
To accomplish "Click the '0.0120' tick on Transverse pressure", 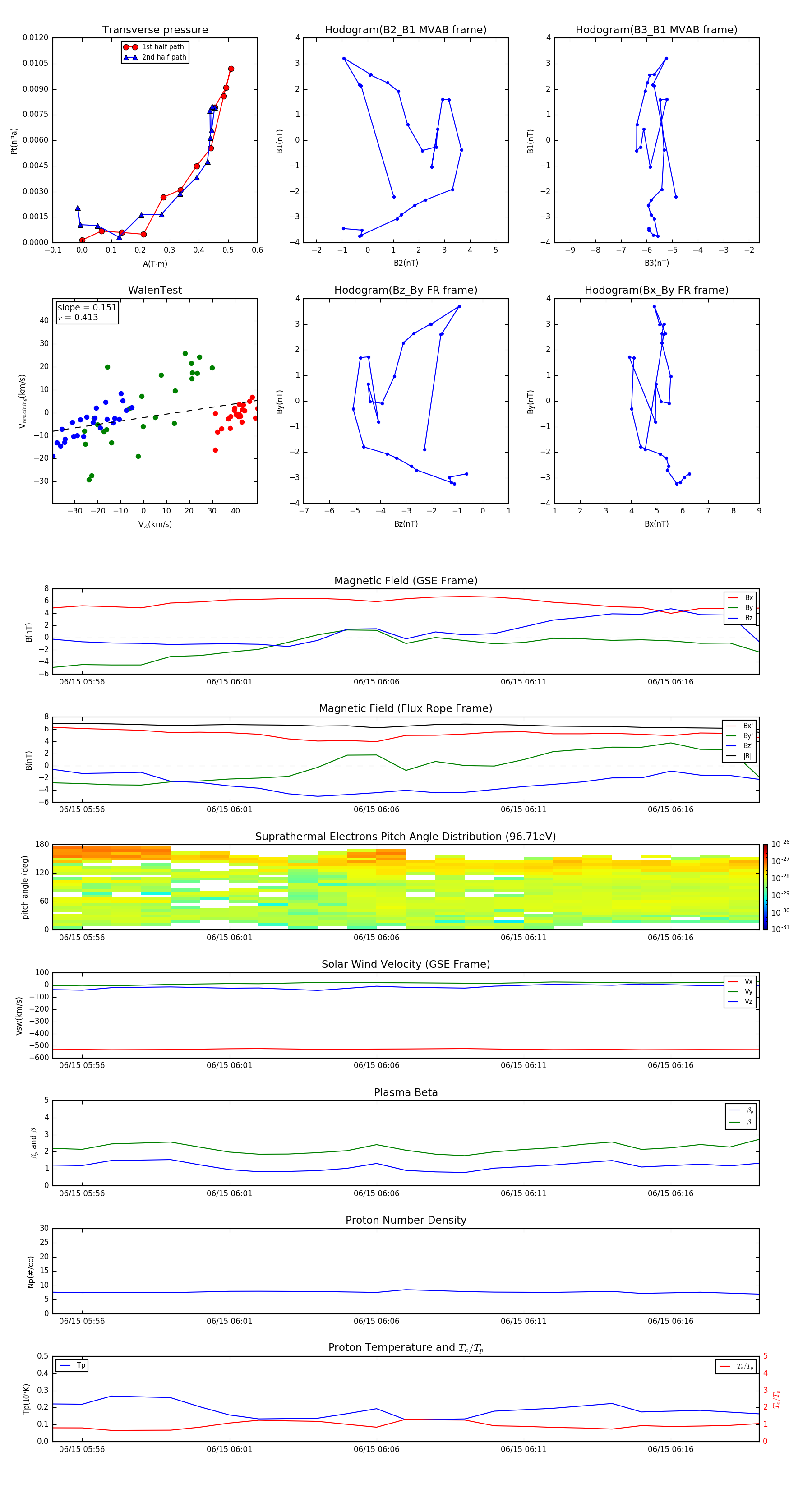I will [x=36, y=37].
